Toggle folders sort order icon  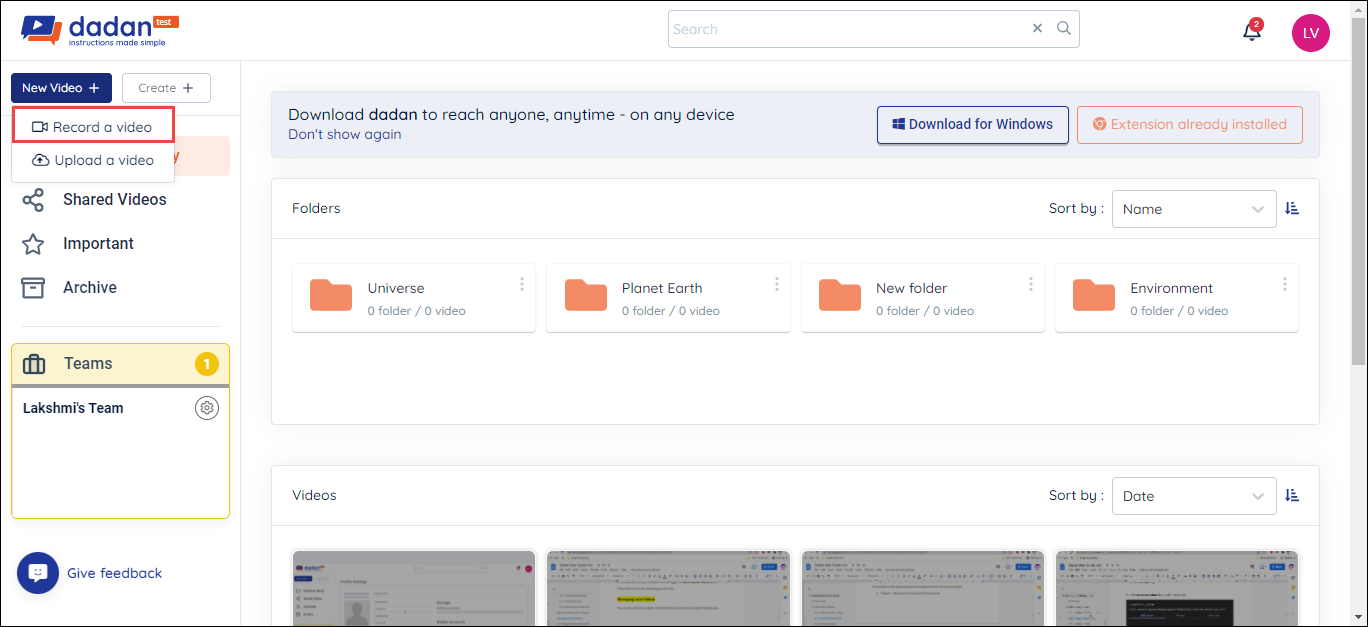click(1292, 209)
